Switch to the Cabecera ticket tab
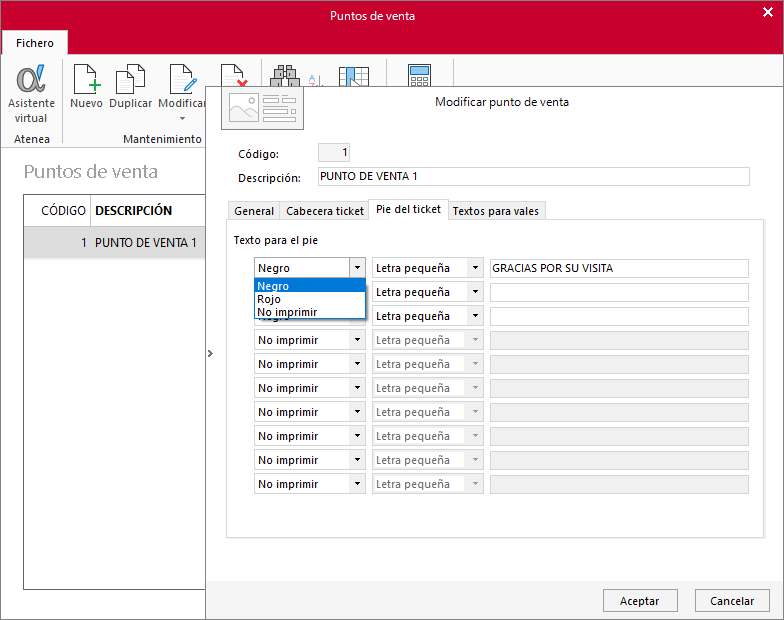This screenshot has height=620, width=784. pyautogui.click(x=324, y=211)
